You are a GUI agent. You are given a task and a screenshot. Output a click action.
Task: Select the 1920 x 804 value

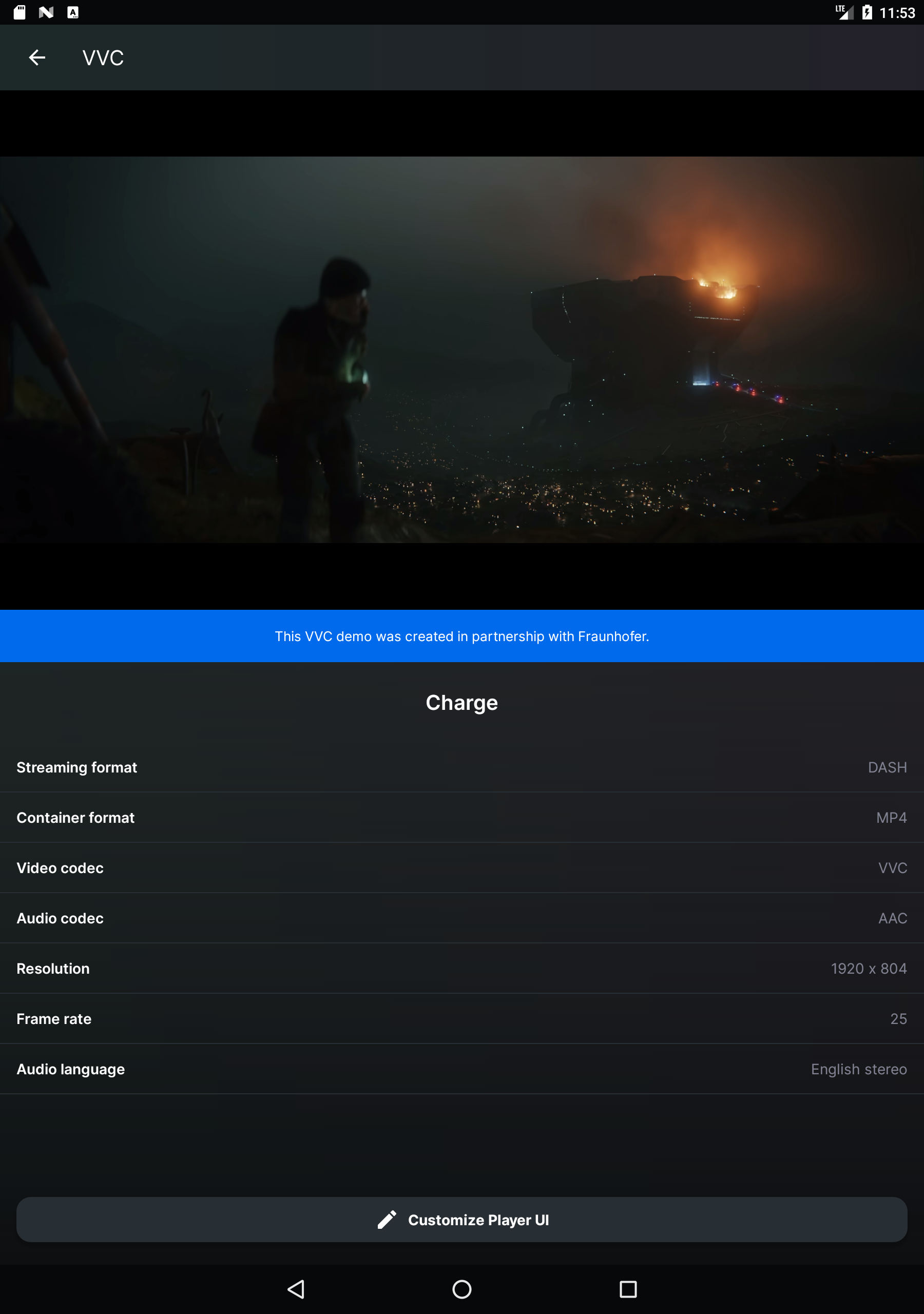click(x=869, y=969)
